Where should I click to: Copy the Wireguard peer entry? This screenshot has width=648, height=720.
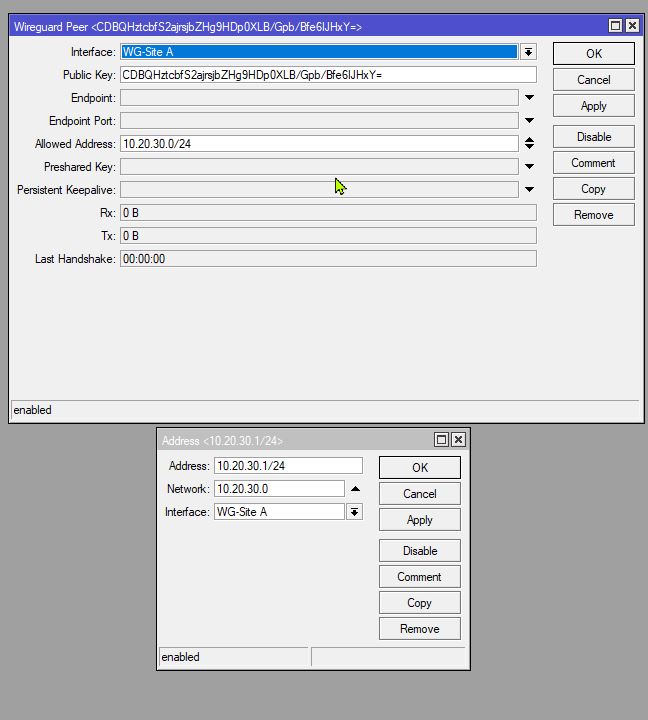coord(594,189)
